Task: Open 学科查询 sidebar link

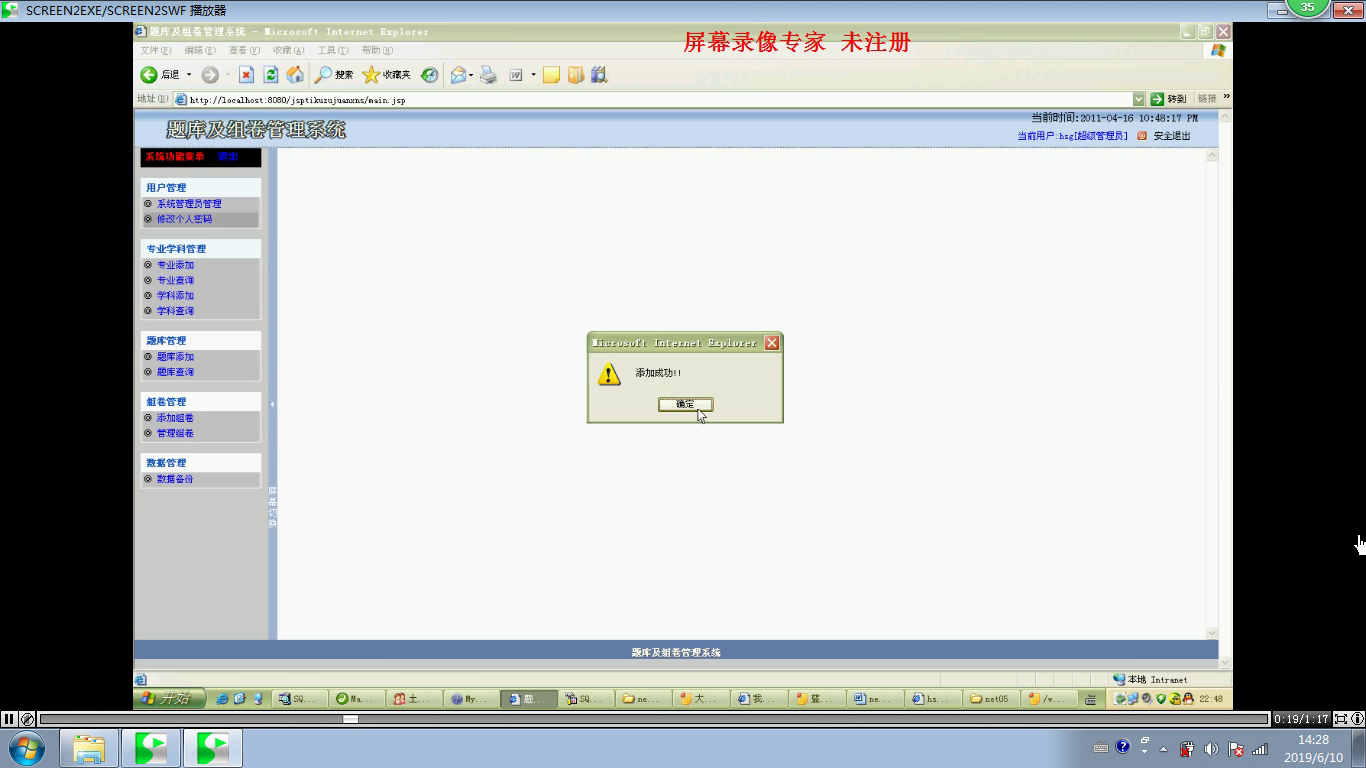Action: click(x=175, y=311)
